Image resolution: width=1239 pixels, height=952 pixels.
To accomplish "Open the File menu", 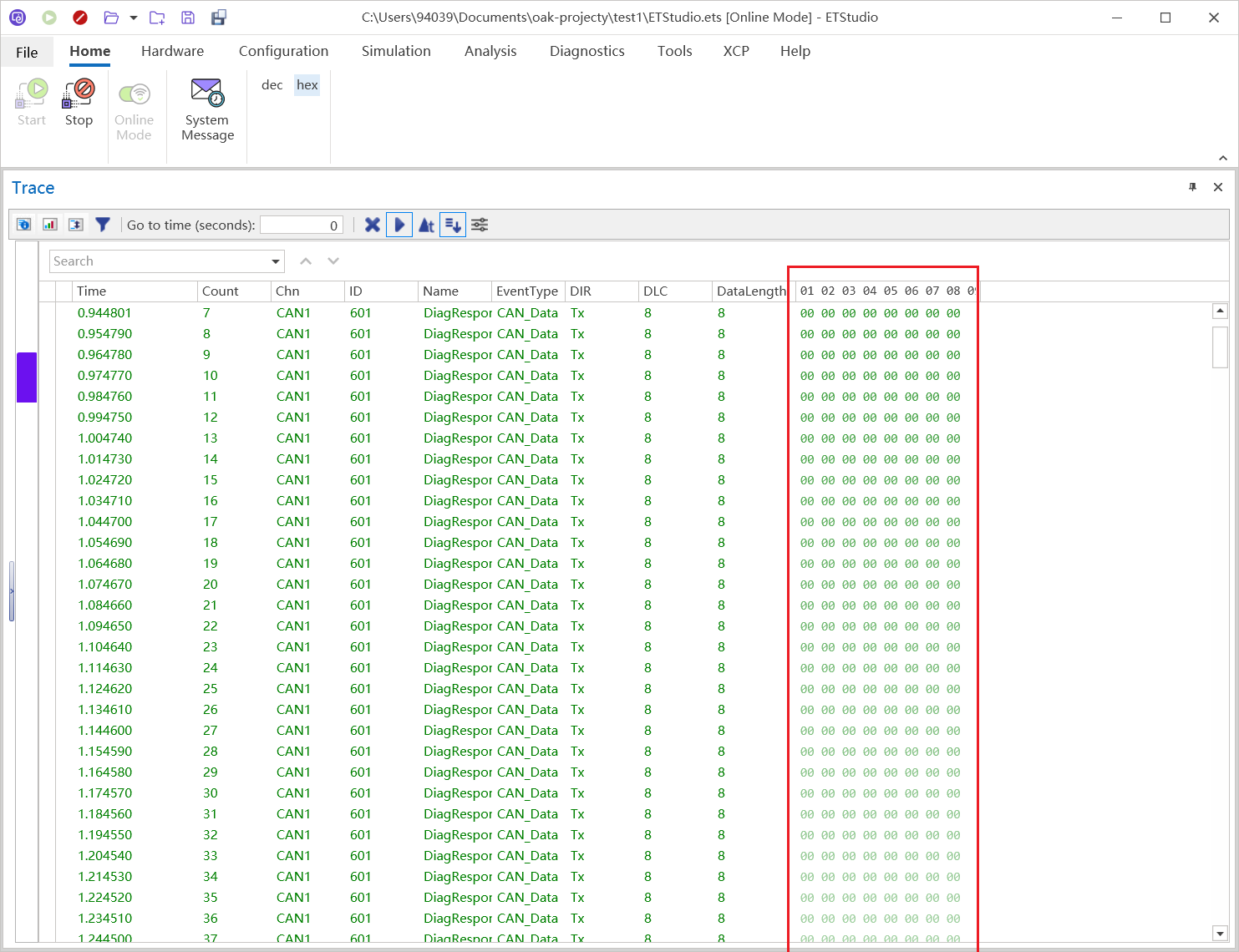I will pos(27,52).
